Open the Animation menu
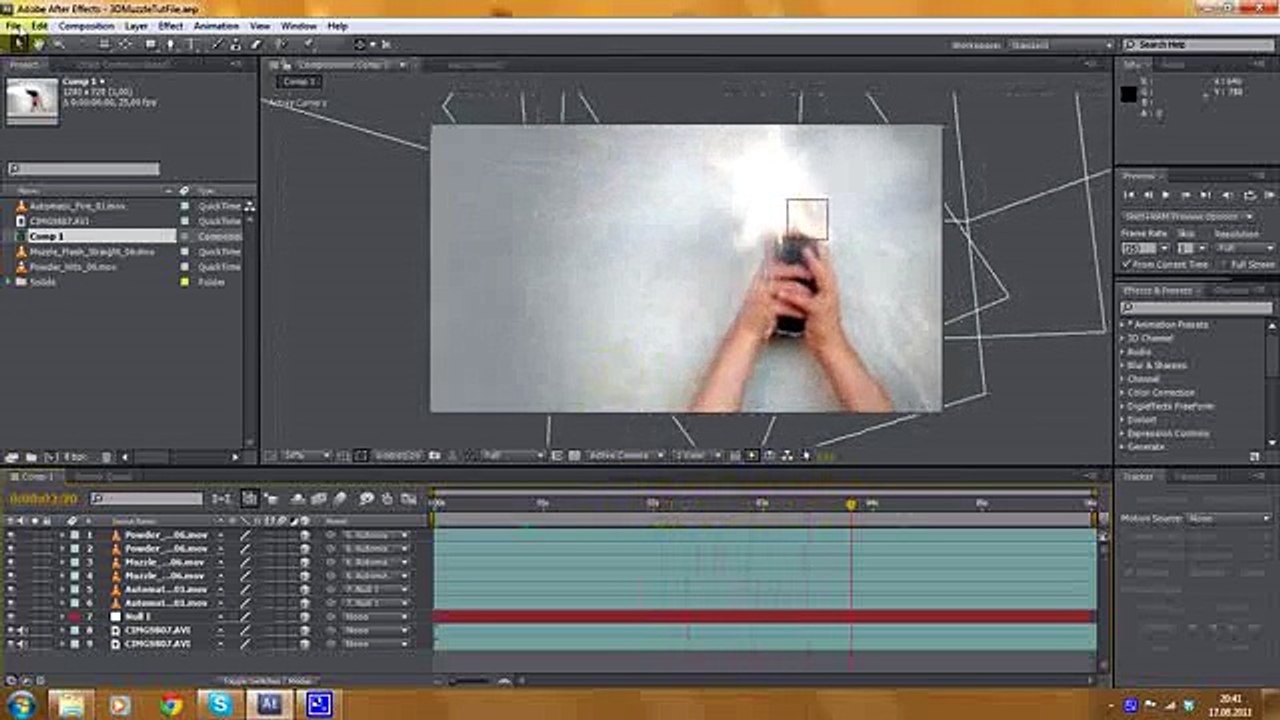 click(x=216, y=25)
